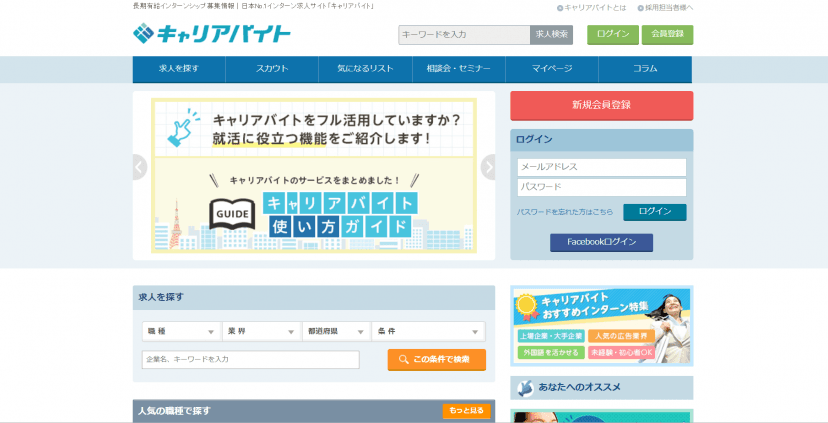Click the メールアドレス input field
The image size is (828, 423).
[601, 167]
